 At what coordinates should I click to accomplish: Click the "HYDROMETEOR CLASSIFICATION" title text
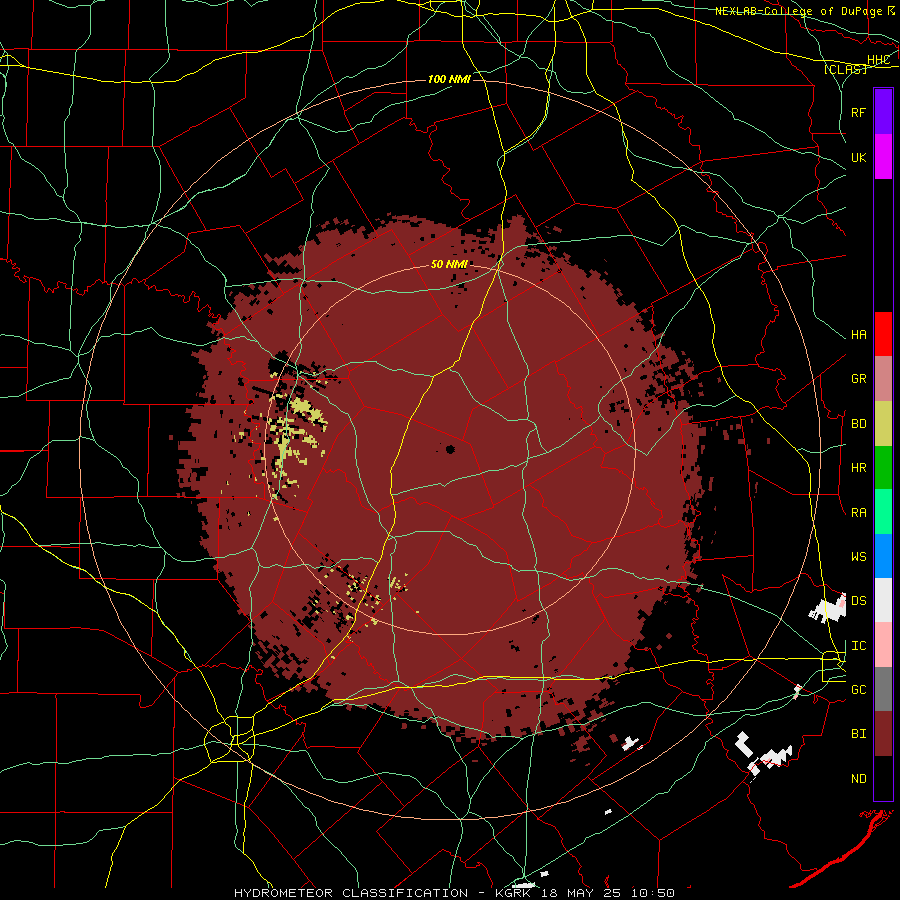351,893
